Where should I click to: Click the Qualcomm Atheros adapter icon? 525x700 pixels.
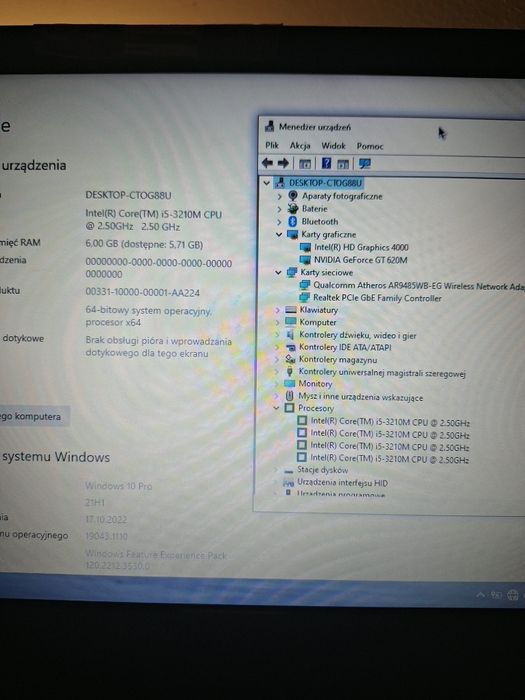click(x=304, y=285)
